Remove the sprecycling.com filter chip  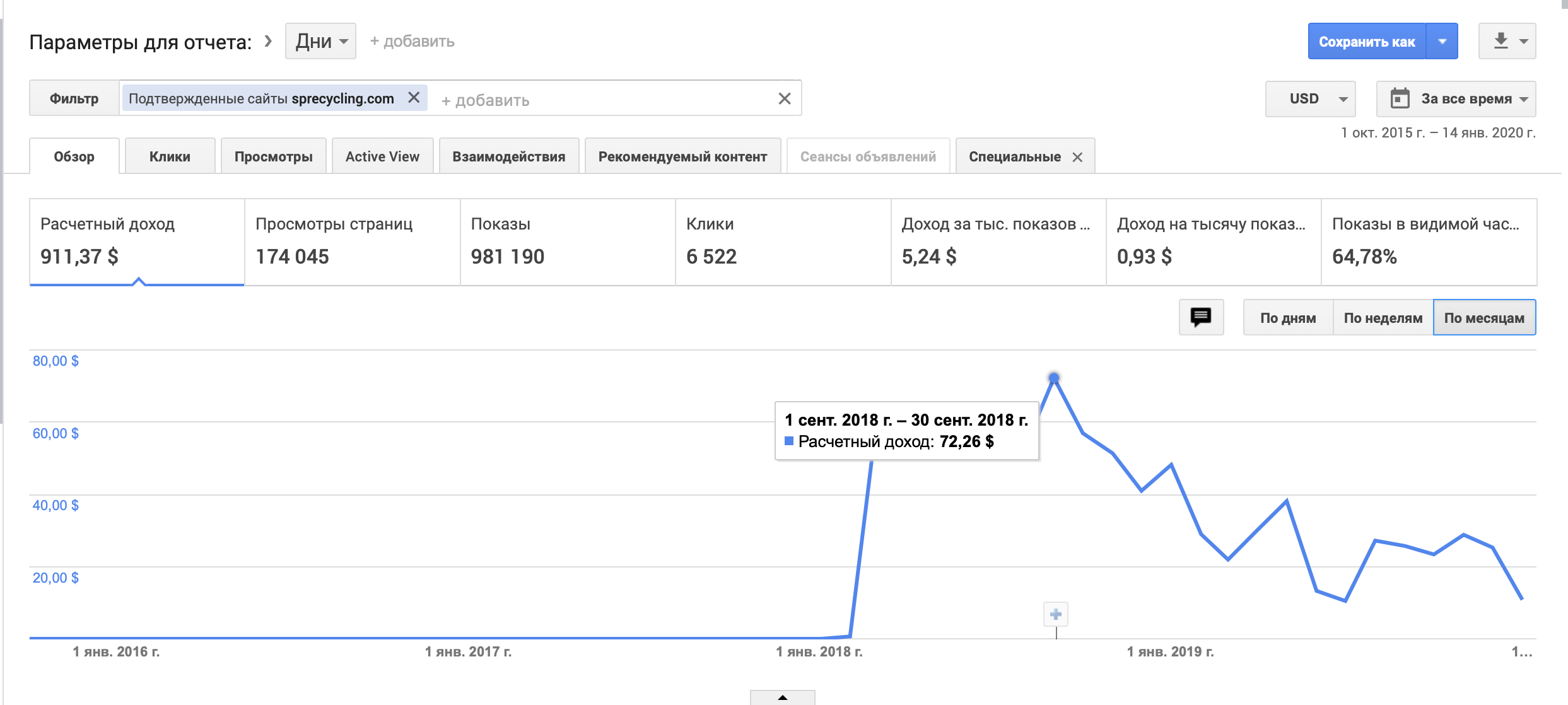(414, 98)
